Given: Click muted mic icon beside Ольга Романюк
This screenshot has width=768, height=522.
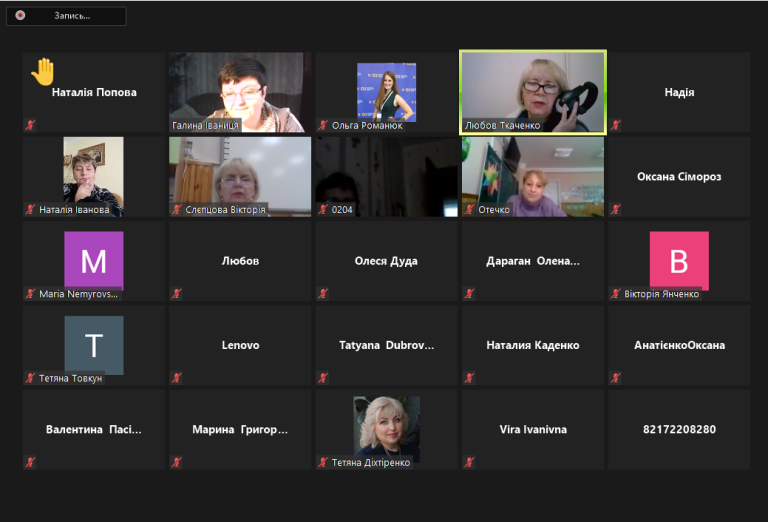Looking at the screenshot, I should coord(323,125).
